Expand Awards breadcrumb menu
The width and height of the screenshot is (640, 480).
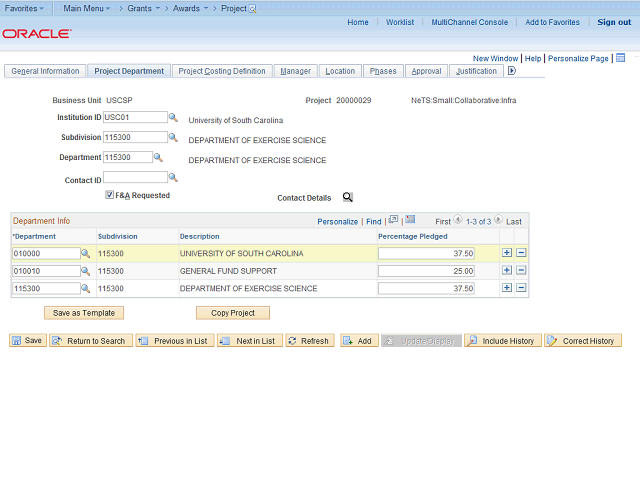(190, 8)
